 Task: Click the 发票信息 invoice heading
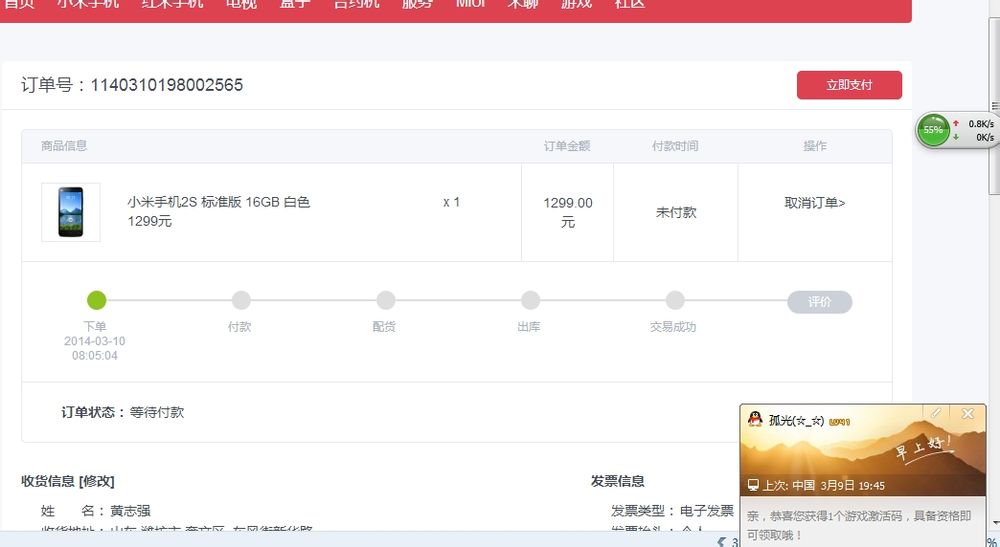pos(617,481)
